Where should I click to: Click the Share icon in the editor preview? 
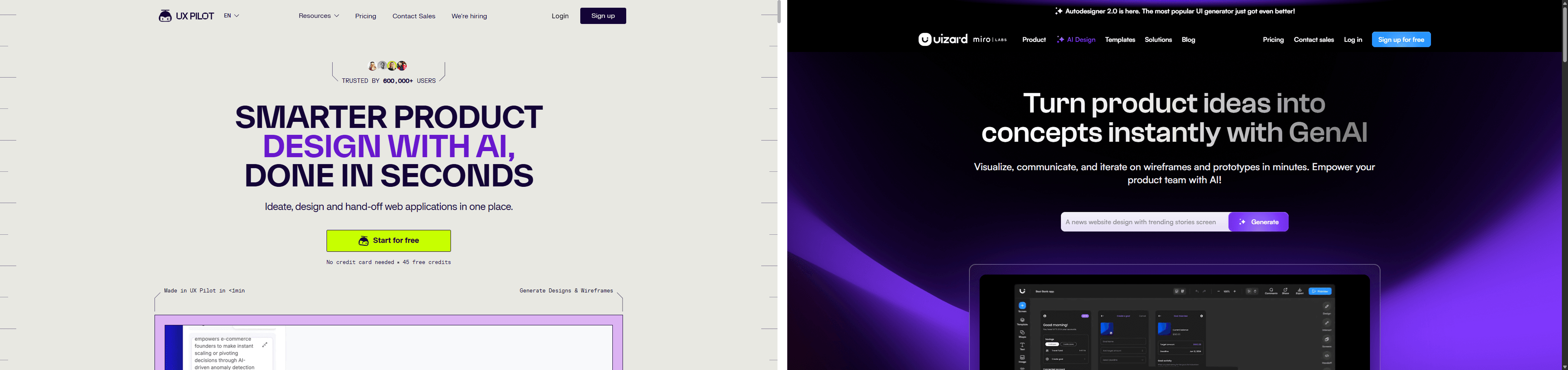tap(1285, 291)
